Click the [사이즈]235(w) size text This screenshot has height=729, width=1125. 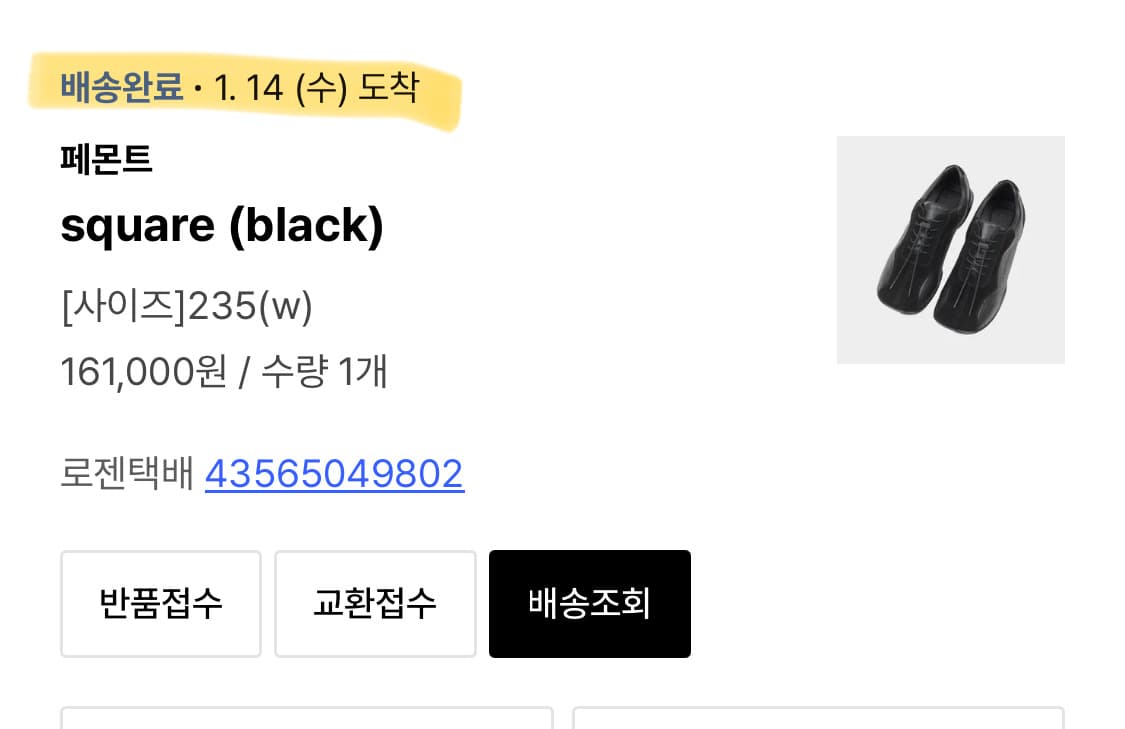(186, 307)
